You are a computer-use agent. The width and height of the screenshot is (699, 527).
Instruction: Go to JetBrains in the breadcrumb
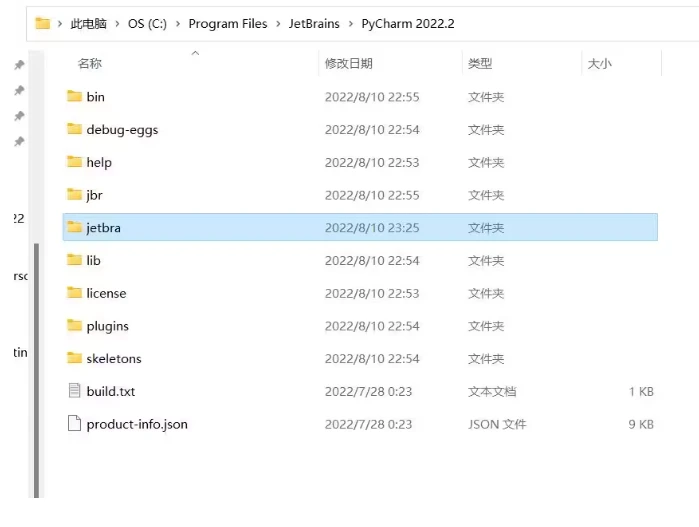coord(314,24)
